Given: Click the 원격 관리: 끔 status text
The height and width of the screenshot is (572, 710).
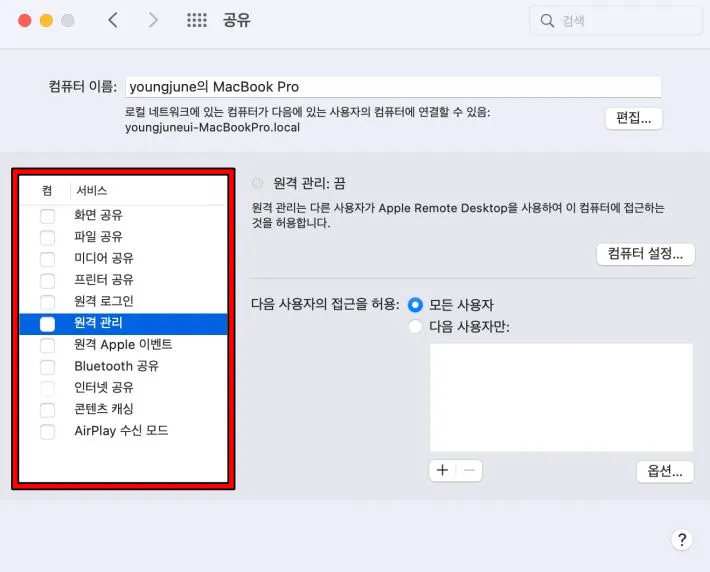Looking at the screenshot, I should 309,183.
